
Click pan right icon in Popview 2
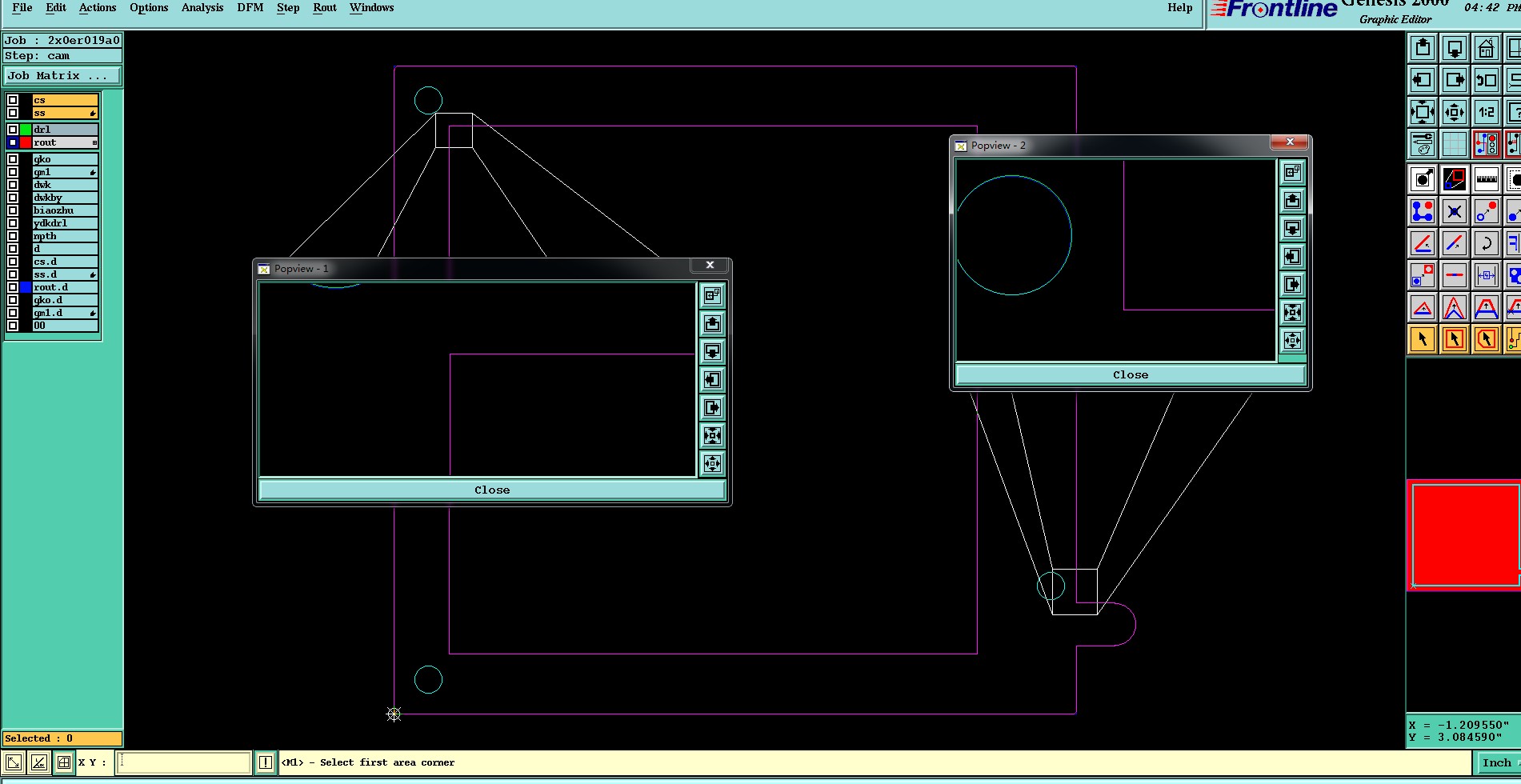(1292, 284)
